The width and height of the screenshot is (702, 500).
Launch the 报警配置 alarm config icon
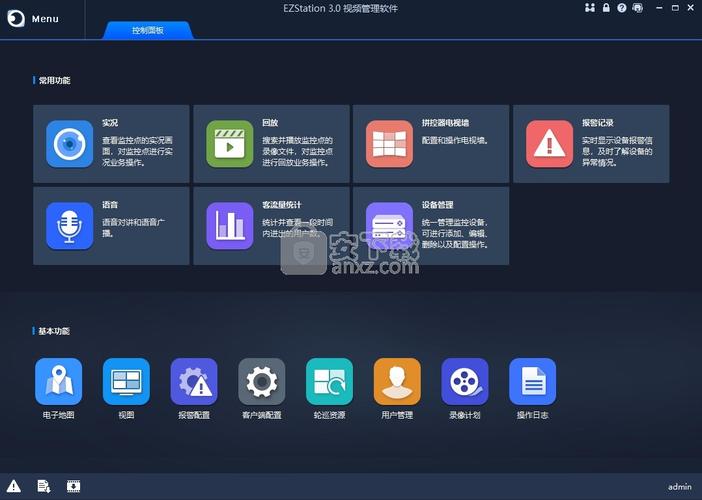tap(194, 381)
